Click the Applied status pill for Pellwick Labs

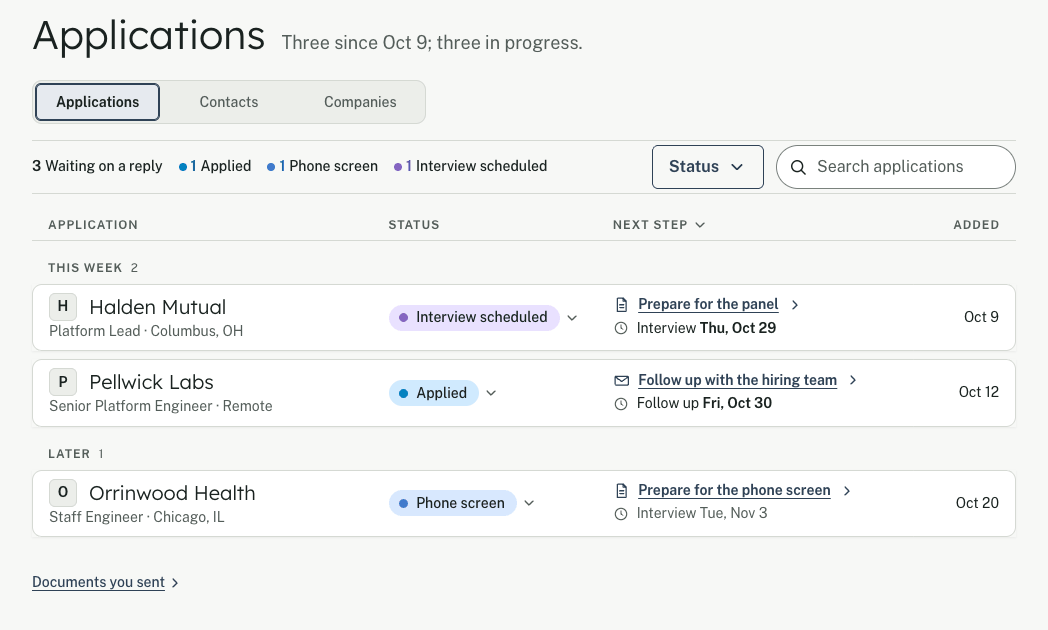(x=433, y=393)
